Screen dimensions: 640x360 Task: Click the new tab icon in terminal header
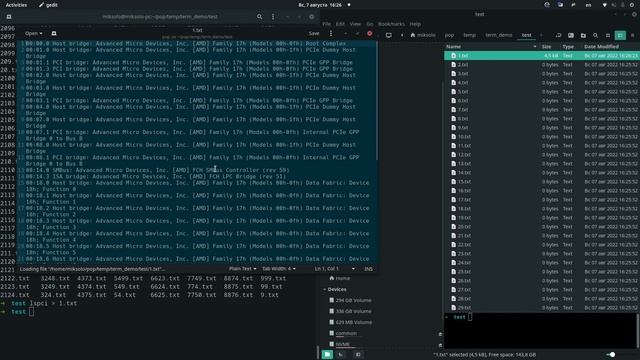[9, 17]
